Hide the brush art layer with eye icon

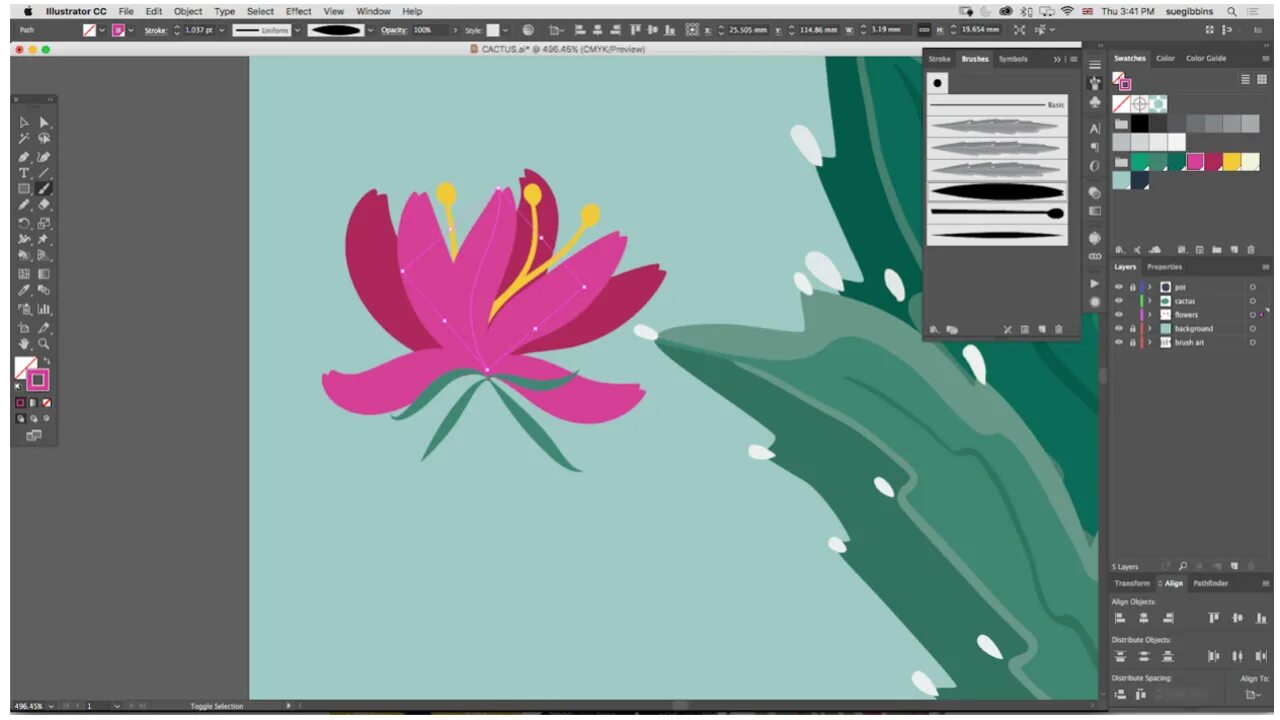tap(1119, 343)
